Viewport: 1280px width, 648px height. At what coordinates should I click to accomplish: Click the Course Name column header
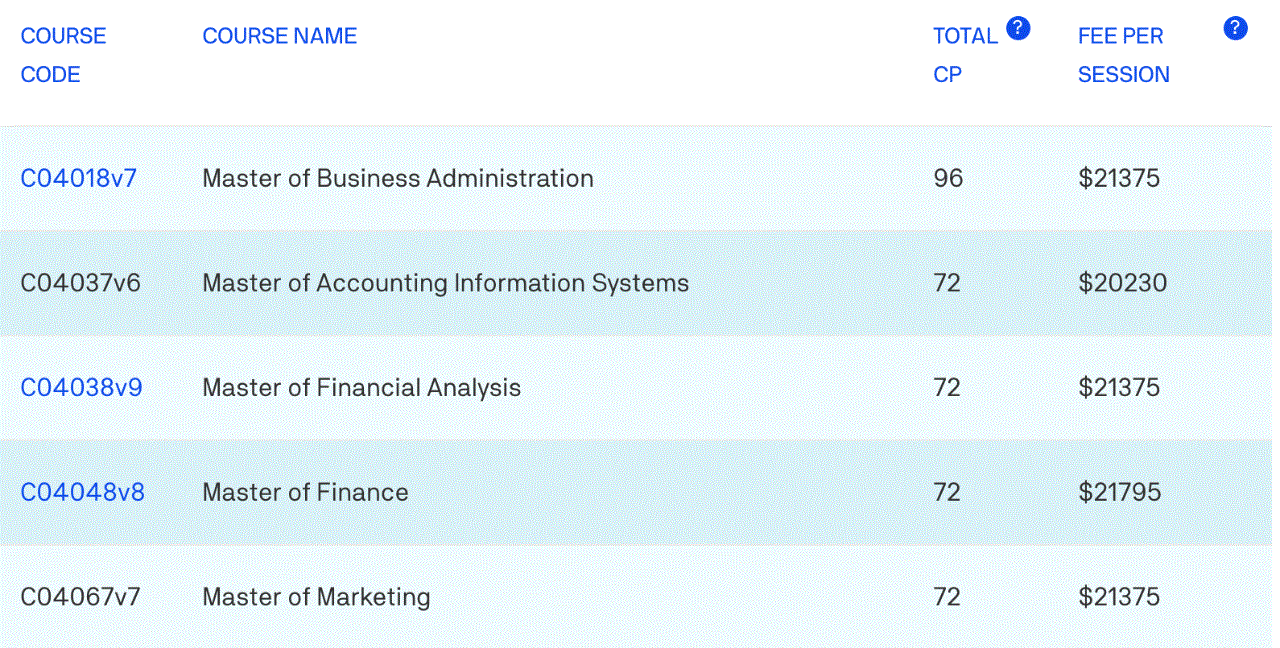pyautogui.click(x=280, y=36)
